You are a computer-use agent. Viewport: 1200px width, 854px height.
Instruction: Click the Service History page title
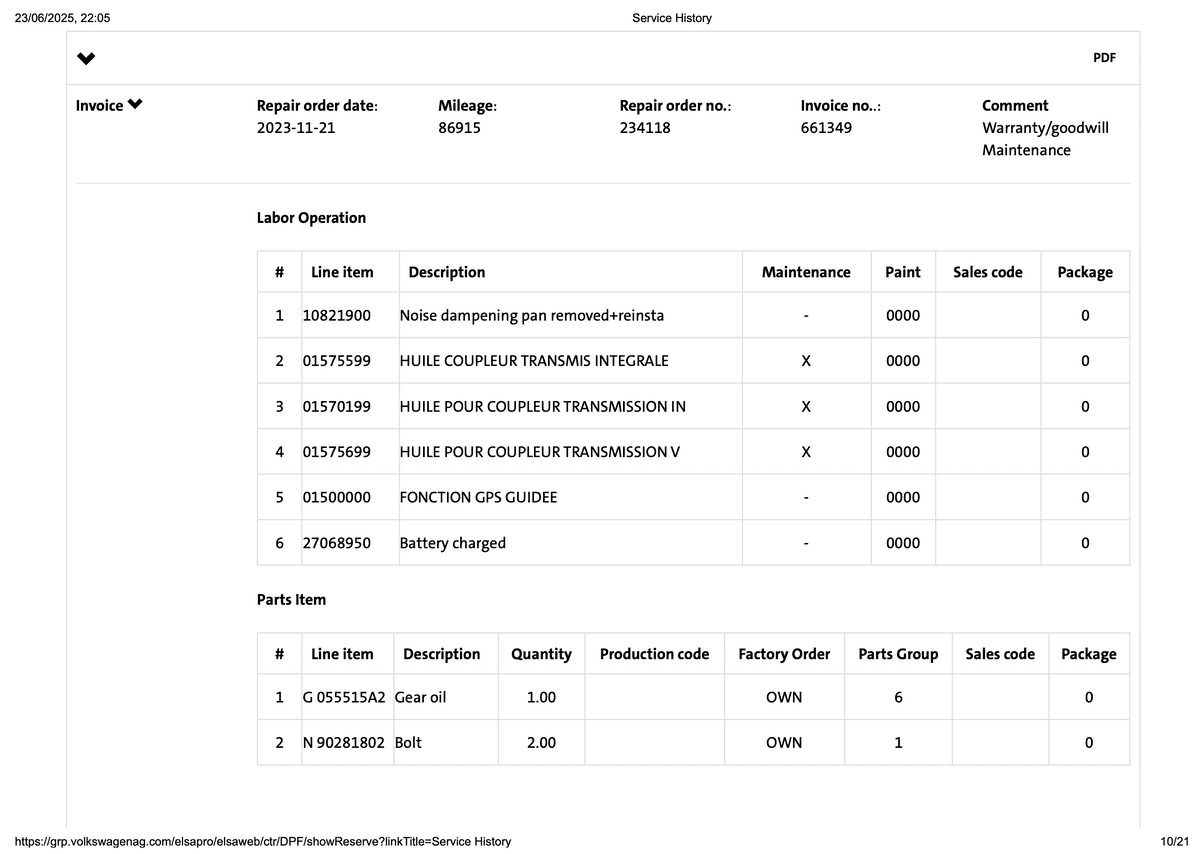672,18
